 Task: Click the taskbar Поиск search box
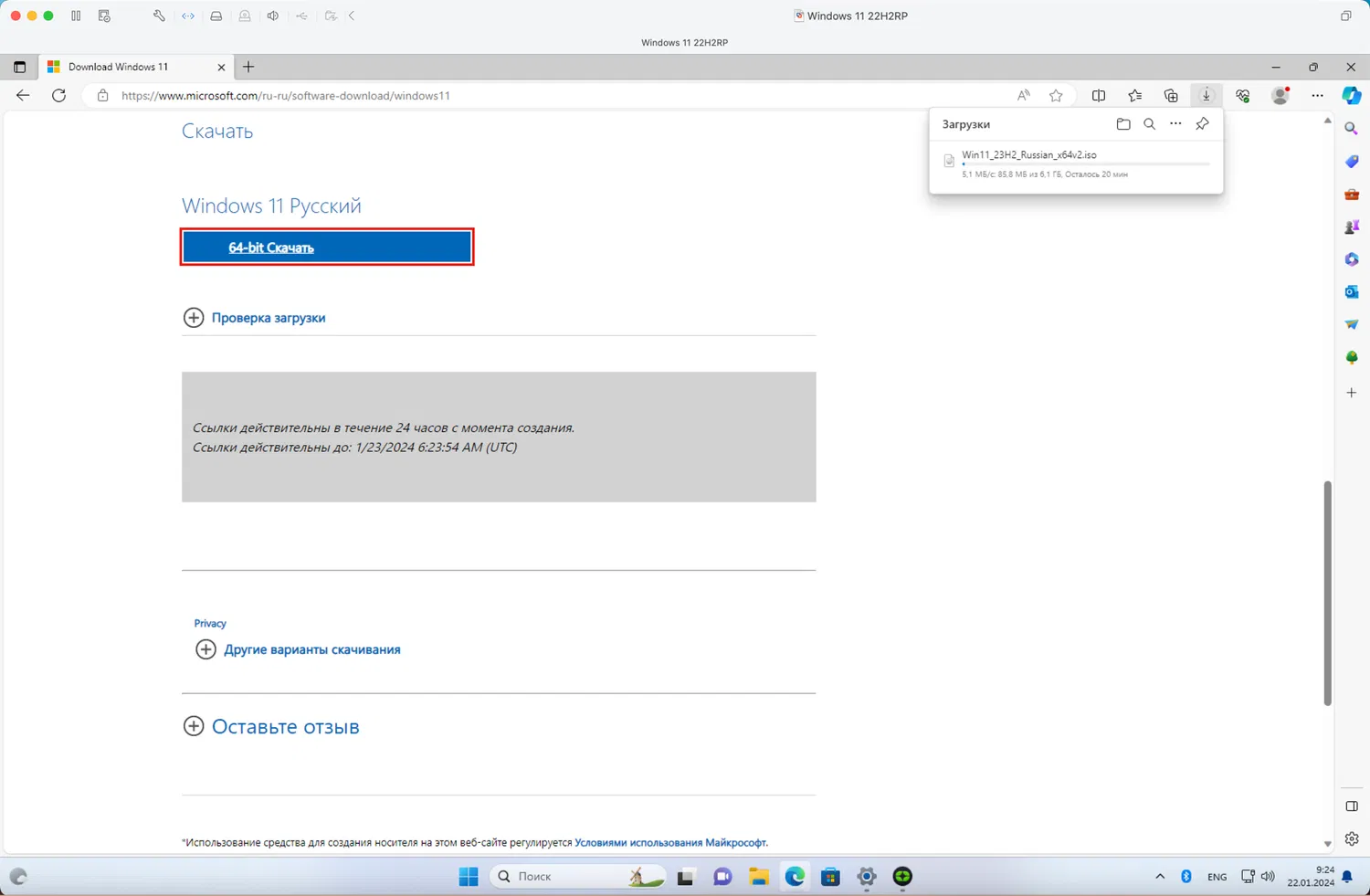[x=579, y=877]
